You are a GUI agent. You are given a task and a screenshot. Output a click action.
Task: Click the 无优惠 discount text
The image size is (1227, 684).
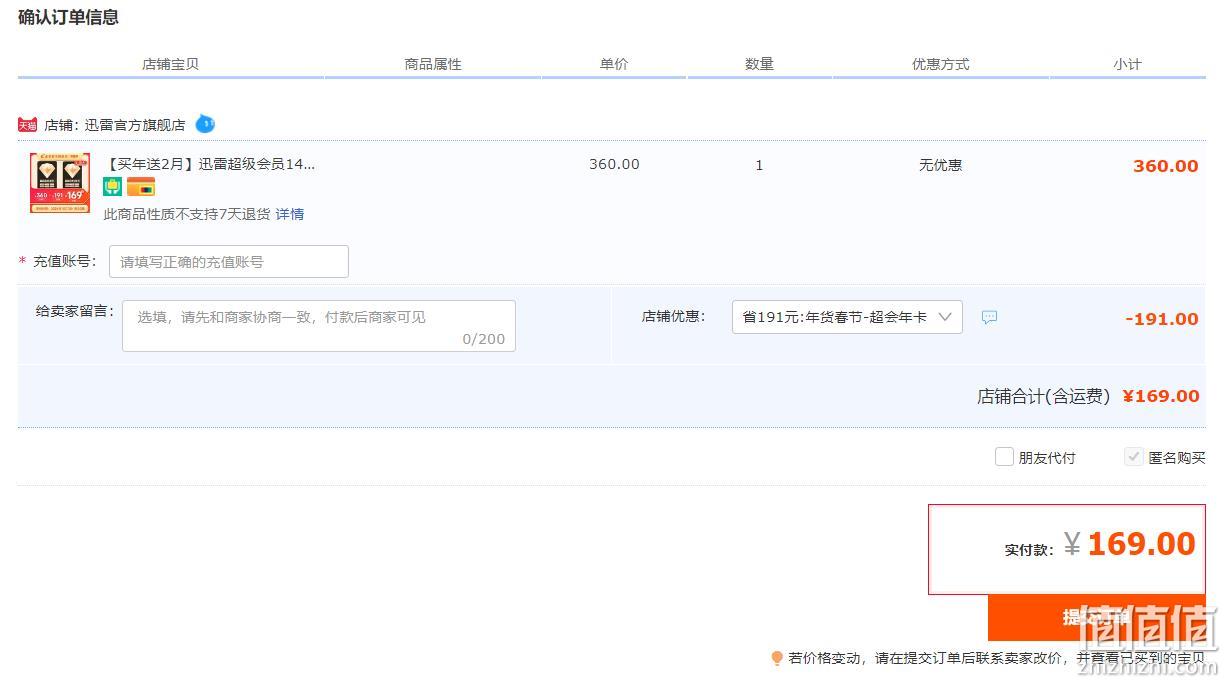coord(940,165)
